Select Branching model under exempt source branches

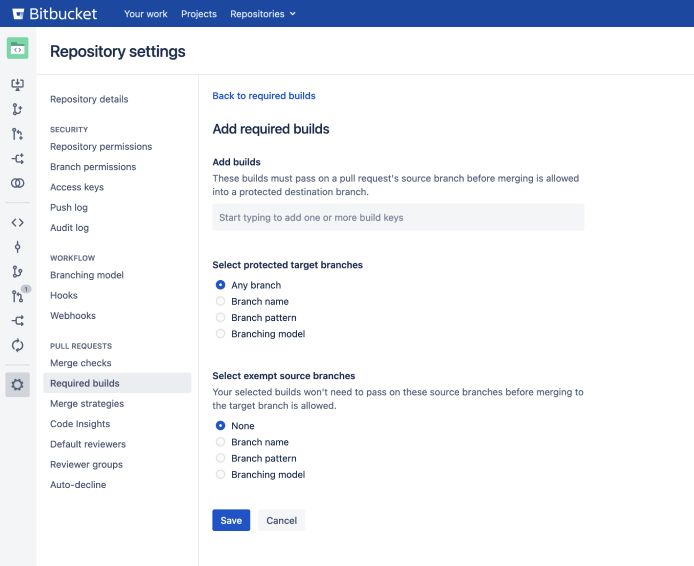(x=221, y=475)
